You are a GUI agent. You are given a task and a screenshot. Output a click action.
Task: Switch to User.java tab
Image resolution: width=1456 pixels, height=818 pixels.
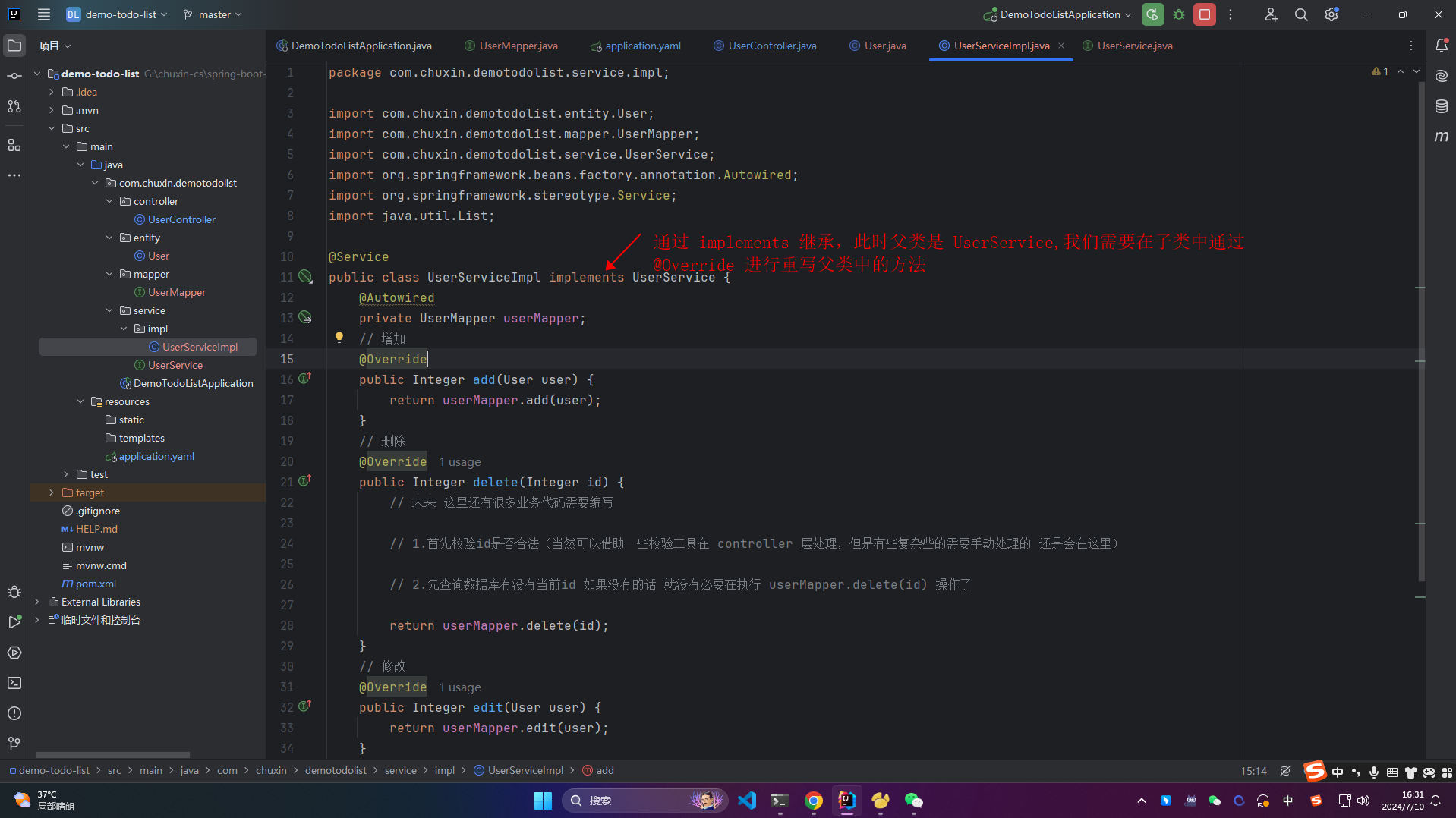(878, 46)
